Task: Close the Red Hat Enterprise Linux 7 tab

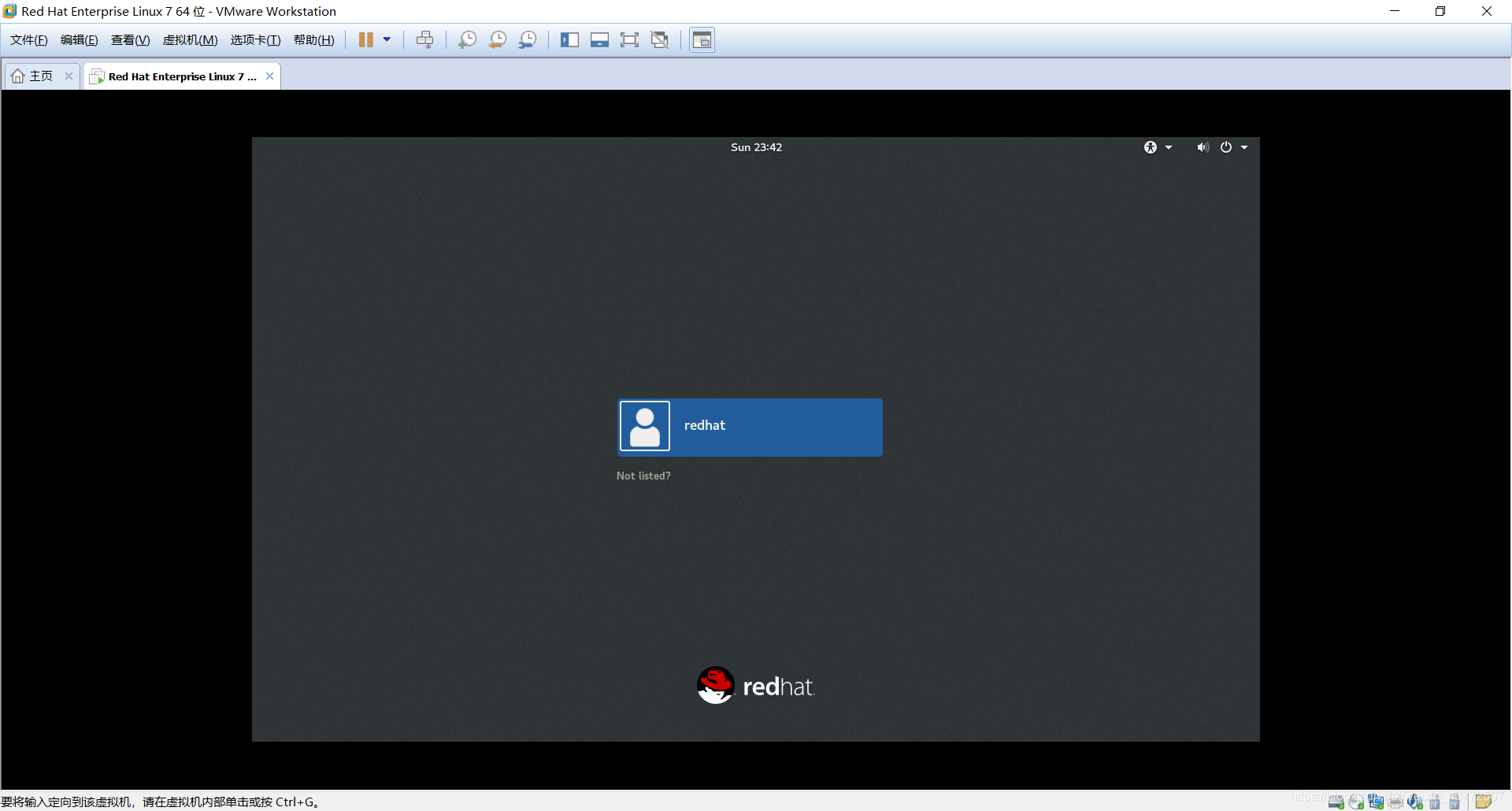Action: [x=269, y=76]
